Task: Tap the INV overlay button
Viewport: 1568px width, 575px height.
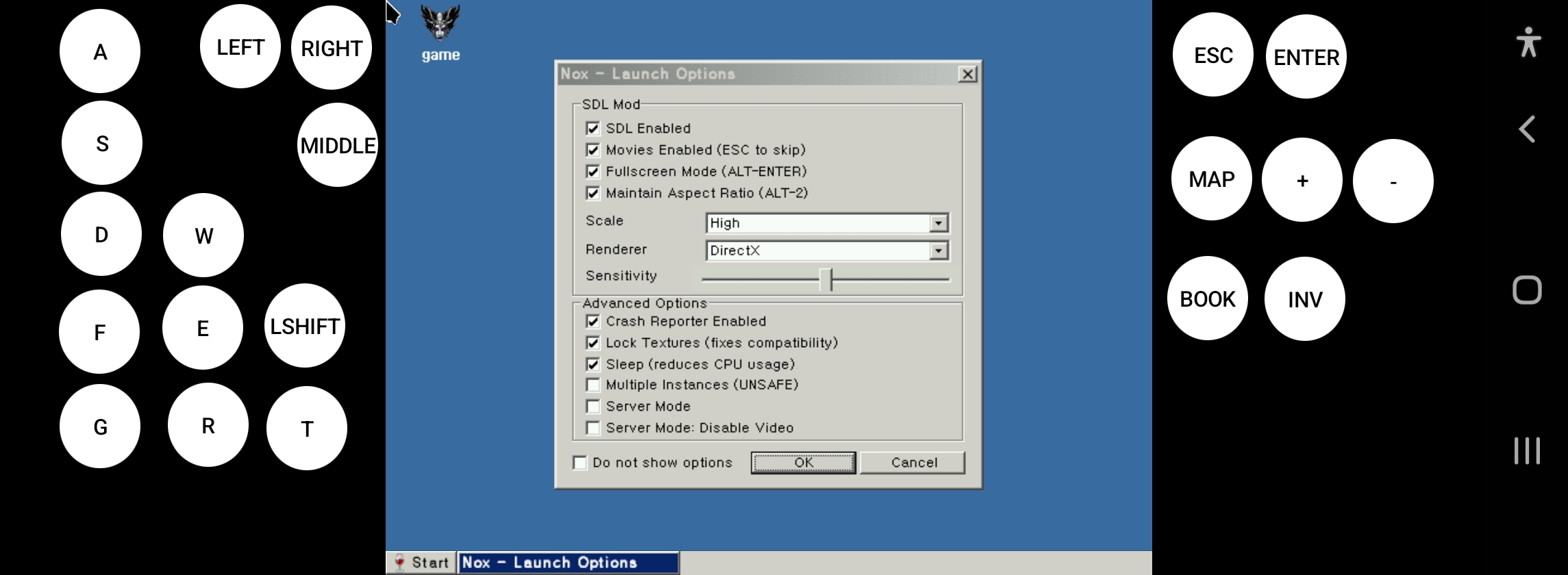Action: click(1305, 299)
